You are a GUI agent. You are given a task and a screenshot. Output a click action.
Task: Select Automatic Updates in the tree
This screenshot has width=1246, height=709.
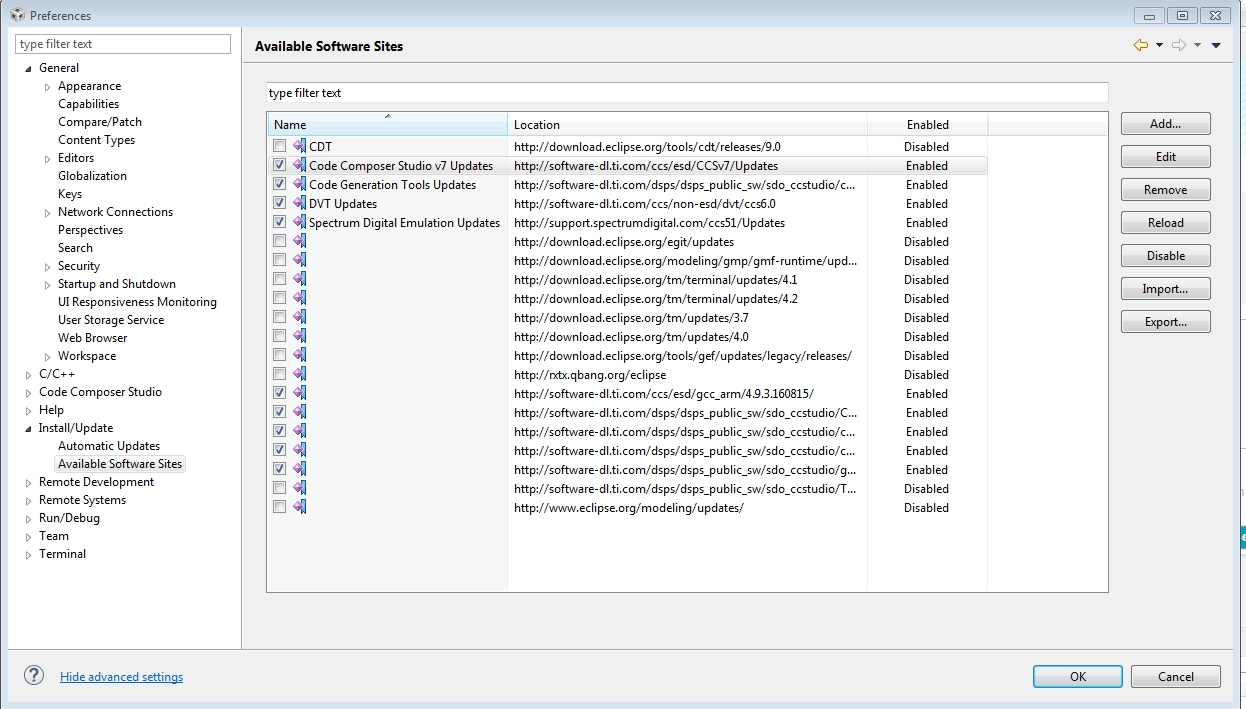(109, 446)
